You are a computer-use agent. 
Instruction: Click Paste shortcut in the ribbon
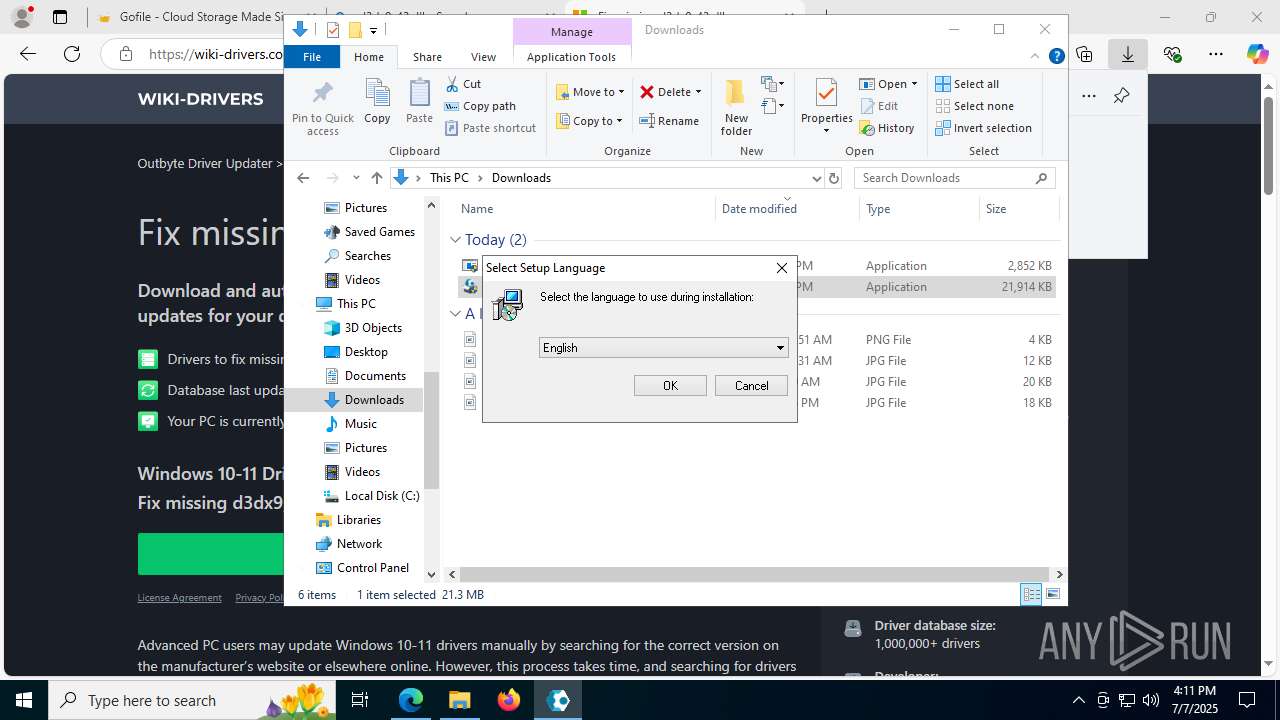(490, 128)
